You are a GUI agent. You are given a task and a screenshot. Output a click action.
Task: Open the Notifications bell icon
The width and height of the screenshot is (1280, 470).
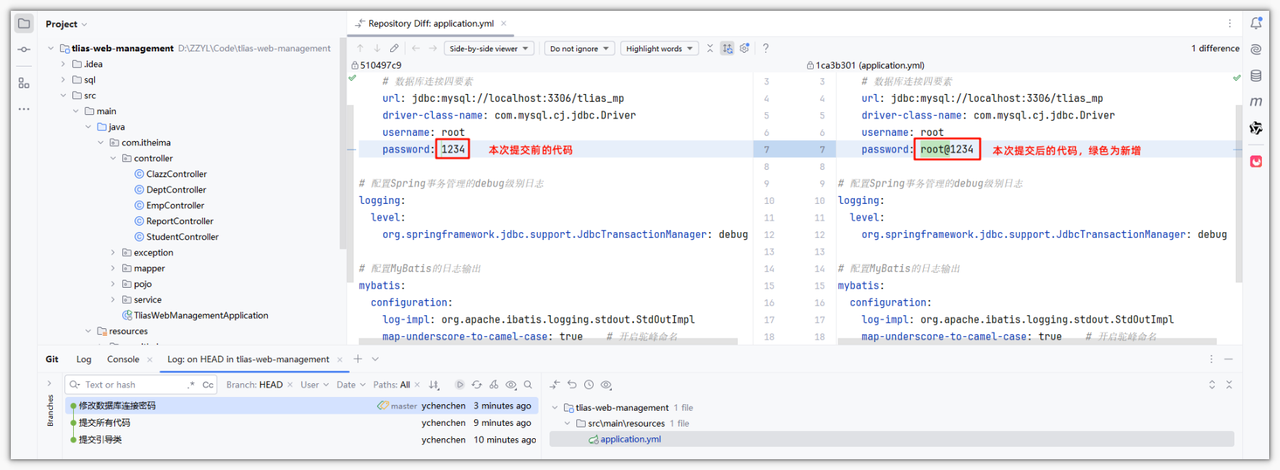click(1256, 23)
